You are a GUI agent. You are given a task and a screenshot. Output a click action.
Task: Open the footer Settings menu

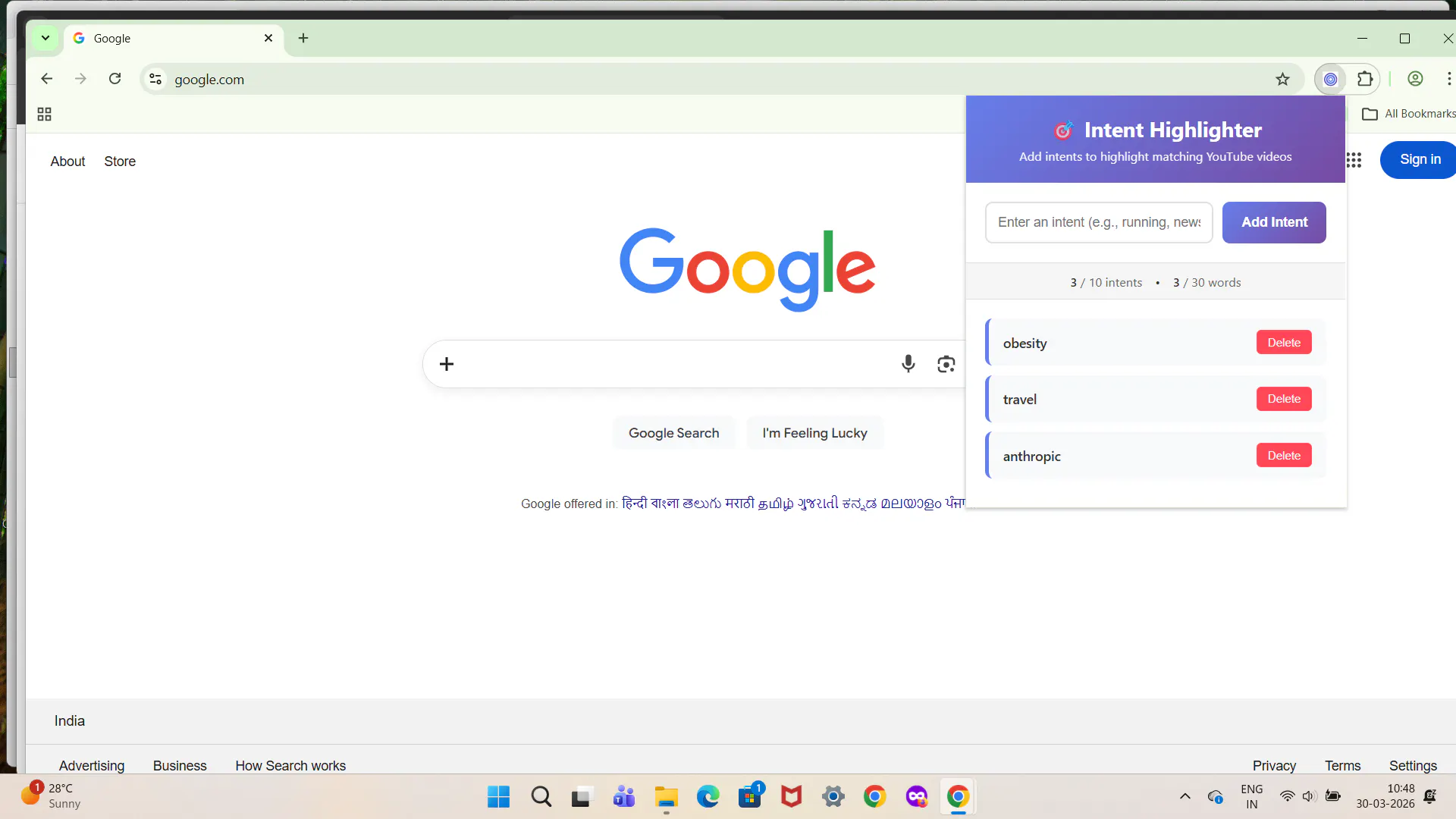1413,766
